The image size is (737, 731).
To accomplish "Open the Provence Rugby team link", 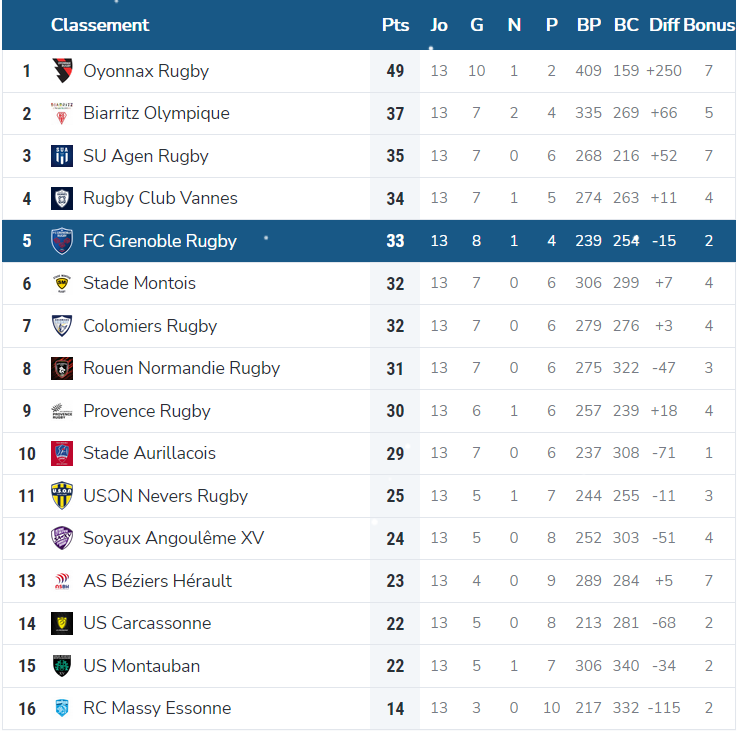I will pyautogui.click(x=147, y=411).
